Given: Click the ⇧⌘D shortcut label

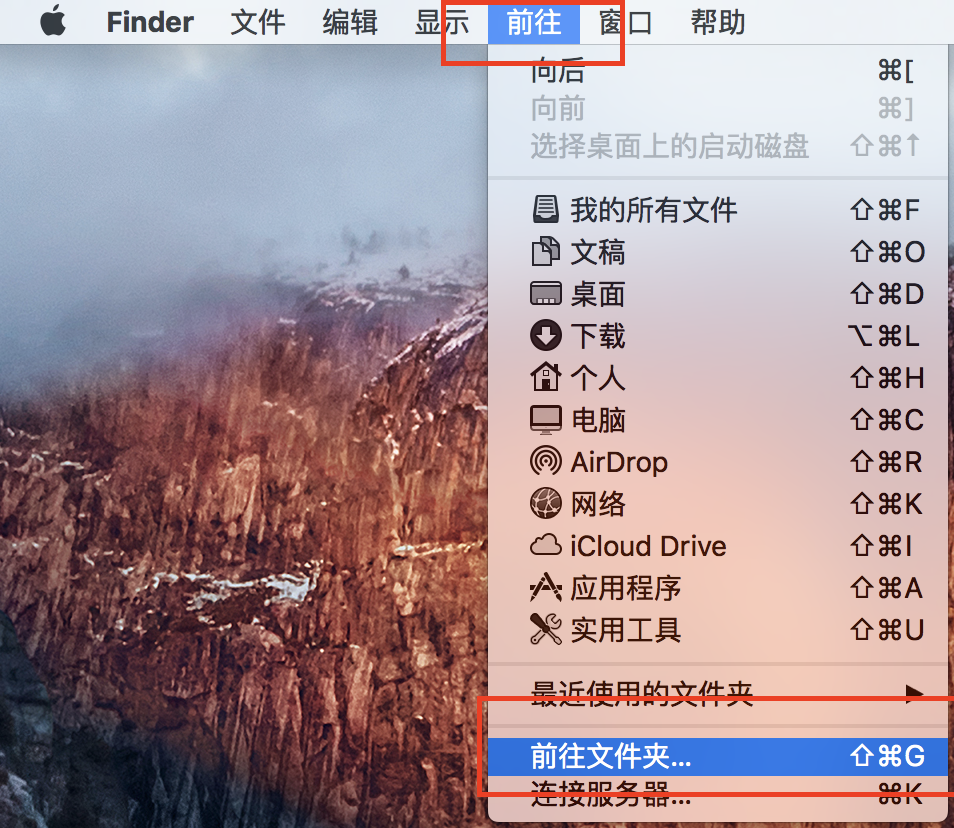Looking at the screenshot, I should pos(887,294).
